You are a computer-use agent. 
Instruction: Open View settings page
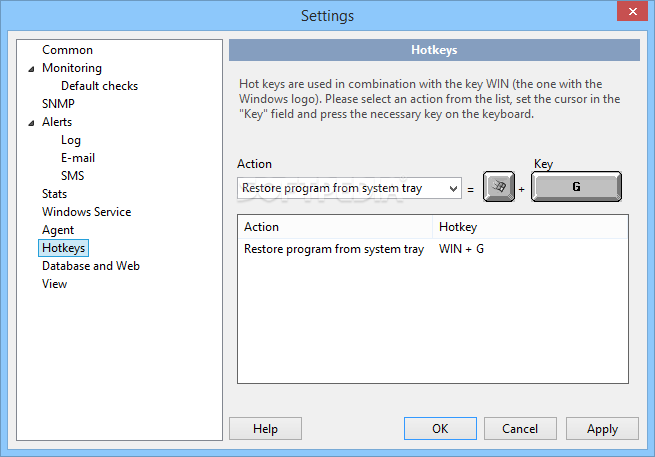click(54, 284)
